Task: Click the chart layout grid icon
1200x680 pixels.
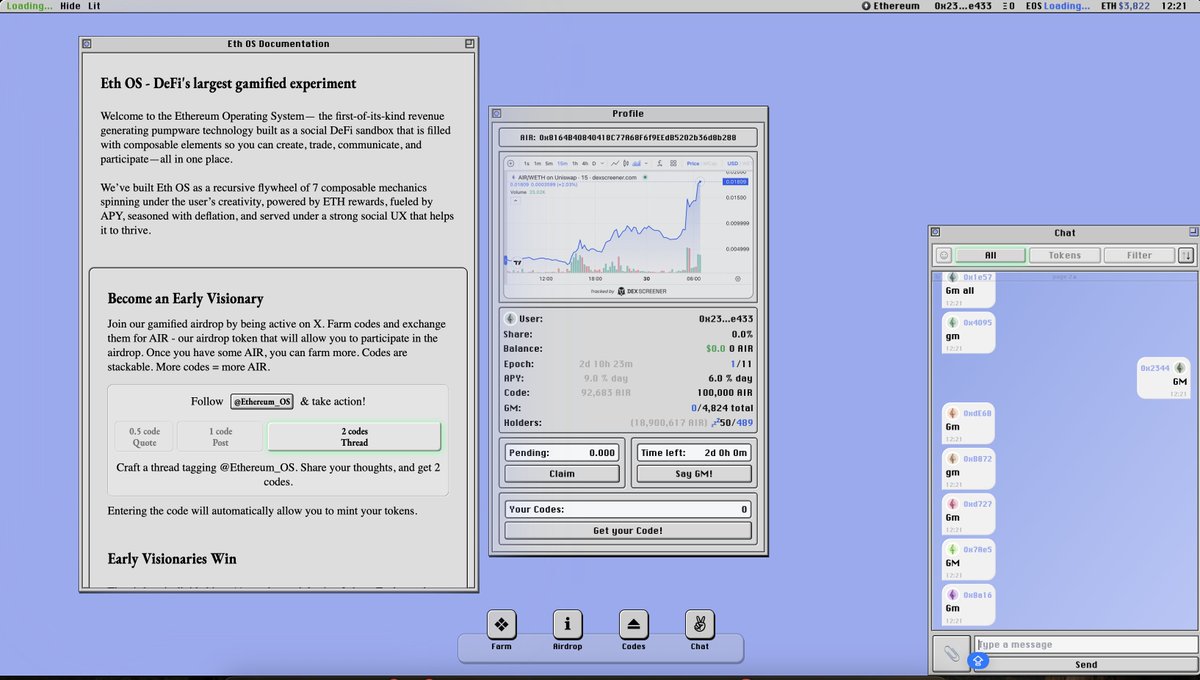Action: [x=674, y=164]
